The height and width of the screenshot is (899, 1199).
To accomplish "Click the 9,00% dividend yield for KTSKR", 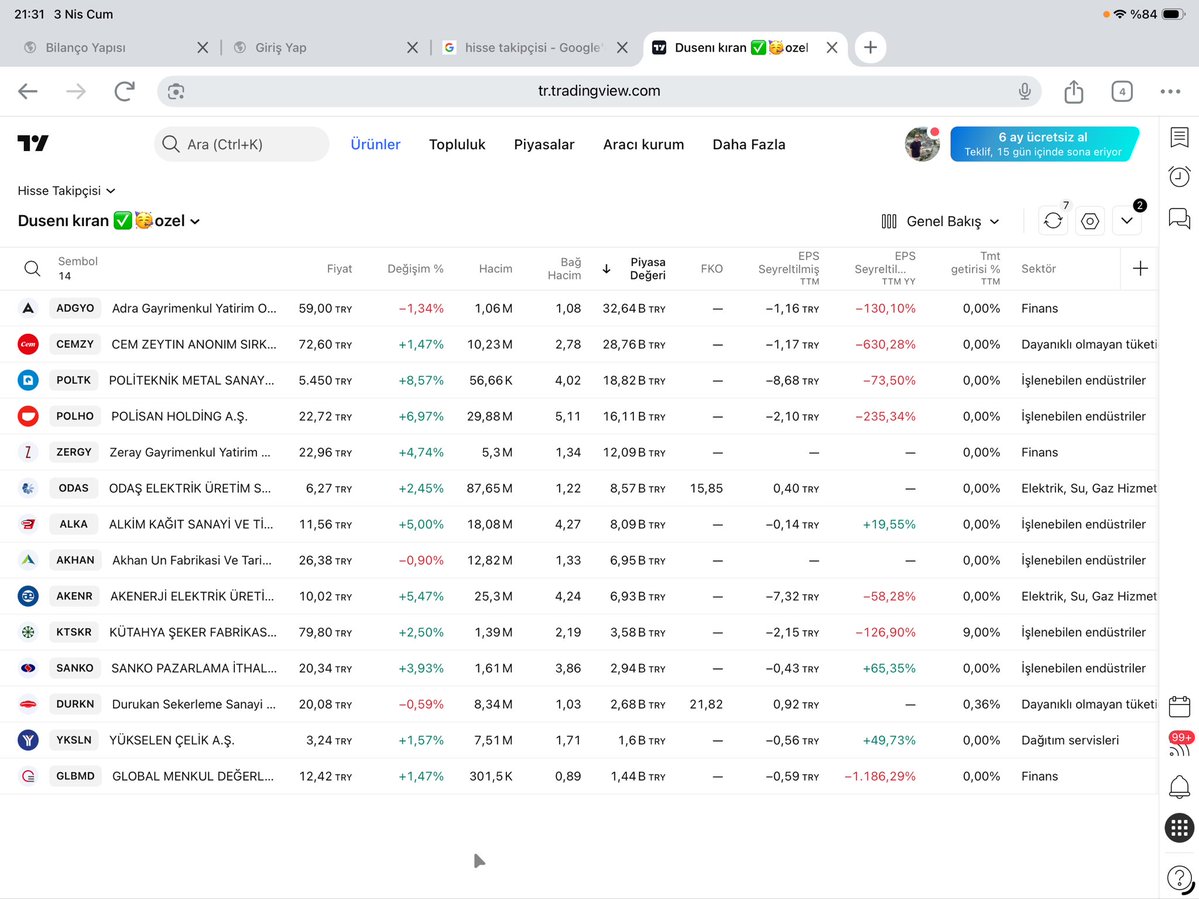I will [981, 632].
